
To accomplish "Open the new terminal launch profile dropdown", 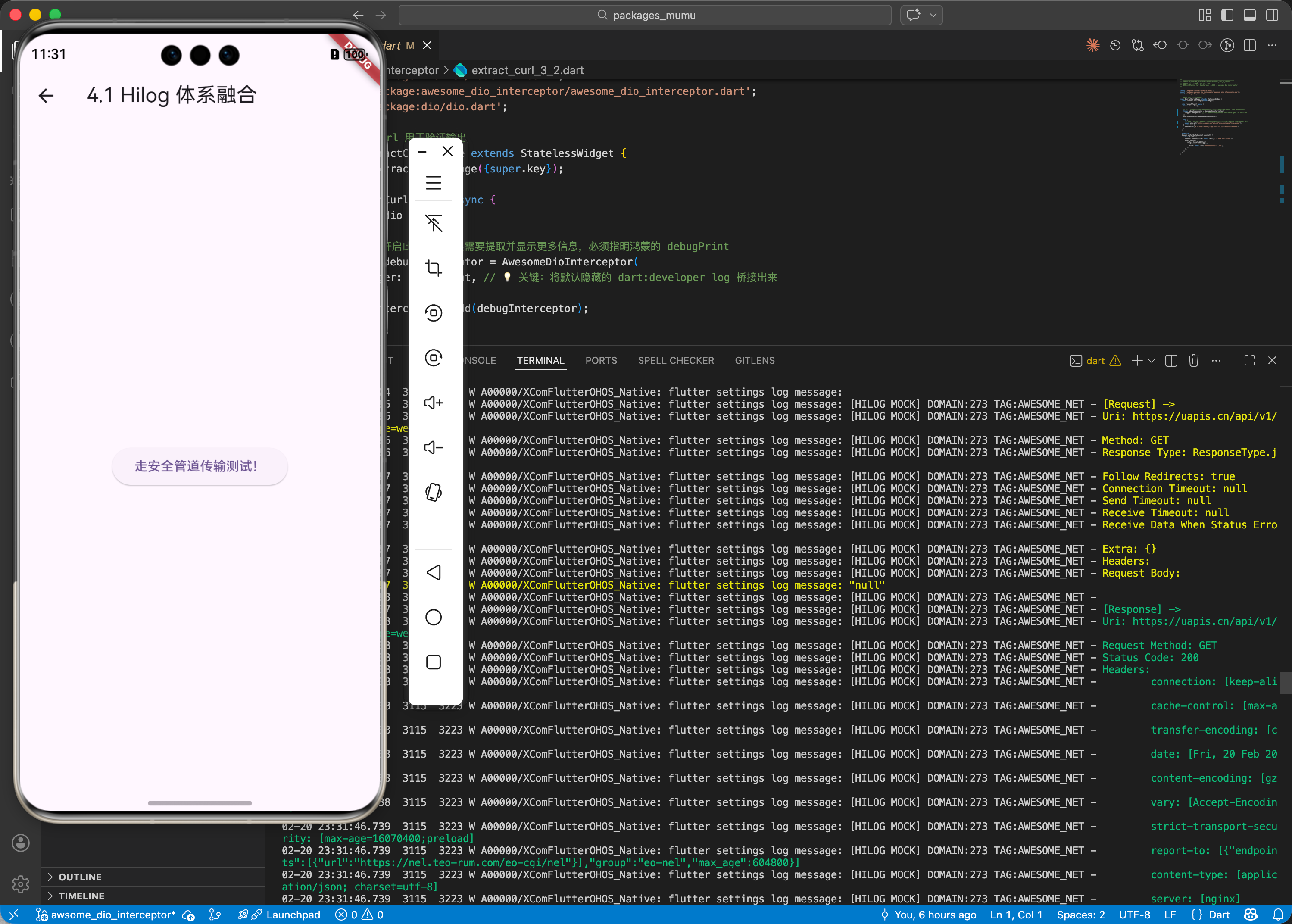I will [1152, 361].
